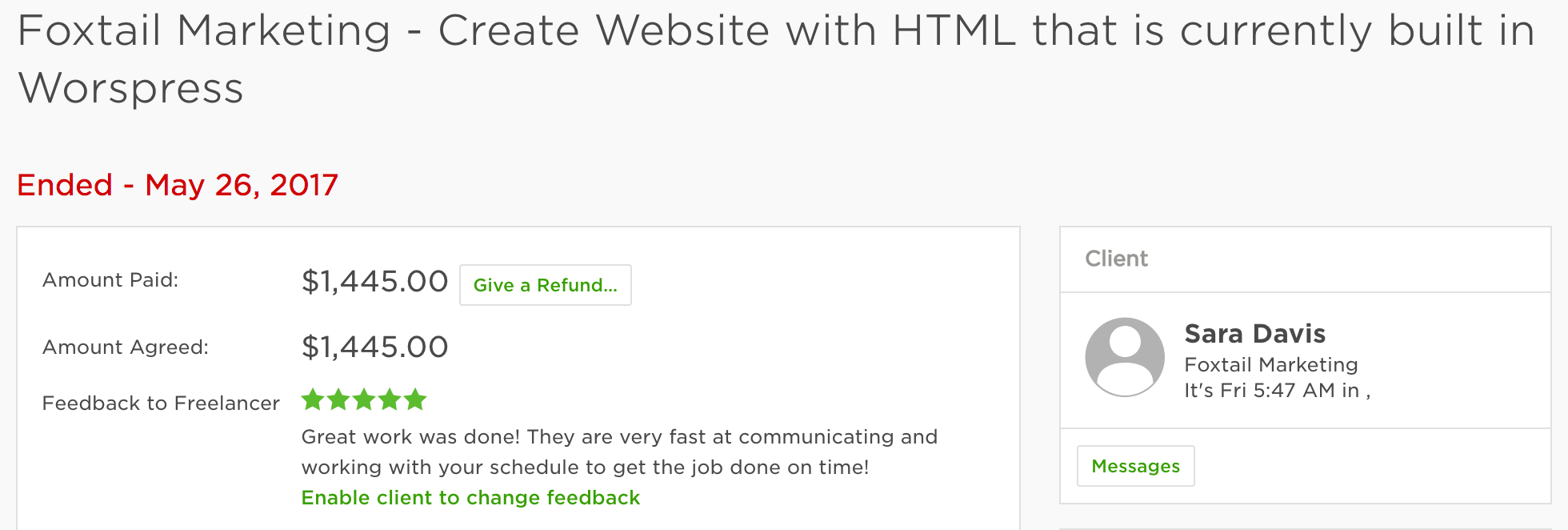The width and height of the screenshot is (1568, 530).
Task: Click the second feedback star
Action: tap(338, 399)
